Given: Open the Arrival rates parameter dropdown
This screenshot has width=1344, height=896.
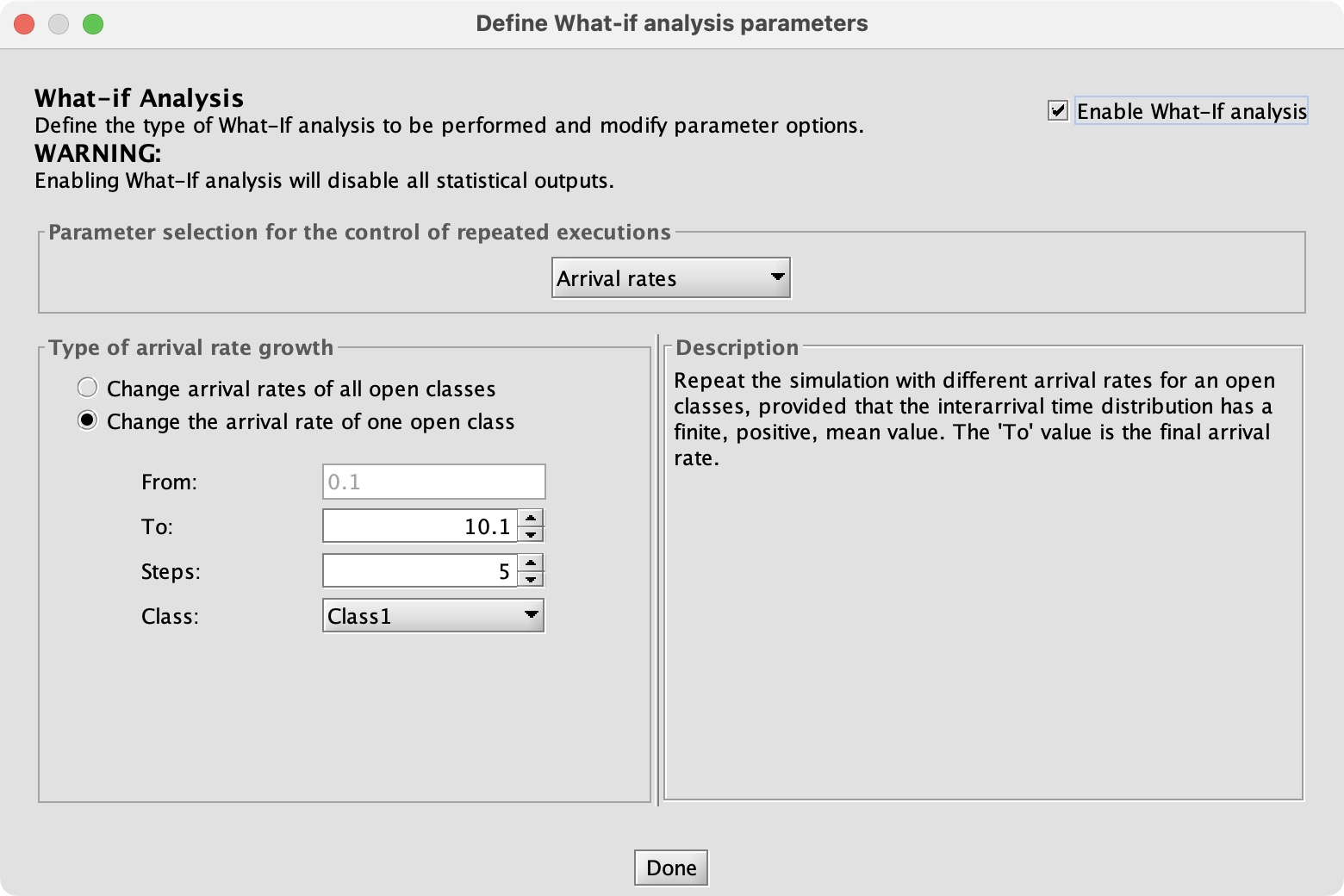Looking at the screenshot, I should pyautogui.click(x=671, y=278).
